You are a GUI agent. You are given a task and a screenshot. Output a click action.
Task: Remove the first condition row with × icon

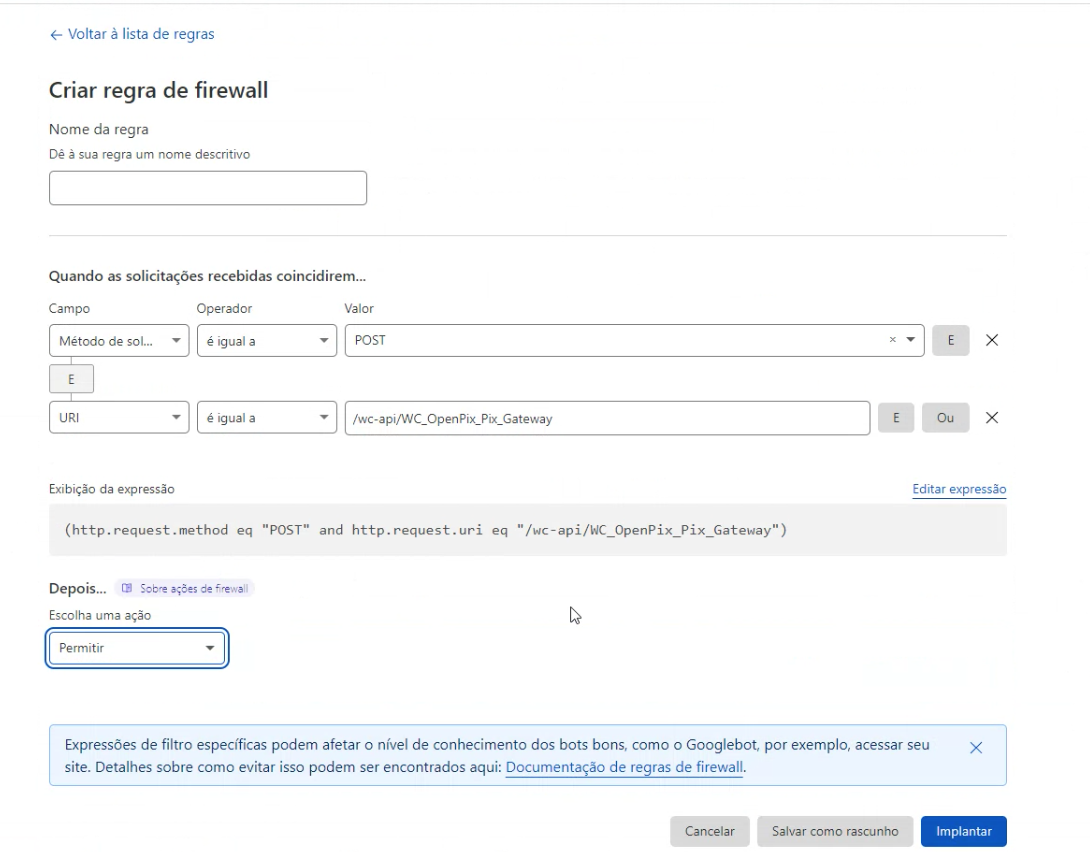pyautogui.click(x=991, y=340)
